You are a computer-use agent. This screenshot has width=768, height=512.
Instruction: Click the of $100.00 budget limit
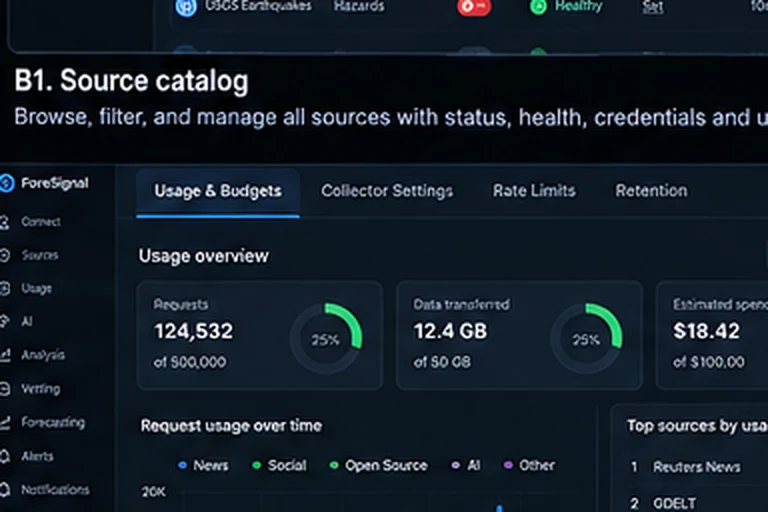(x=709, y=362)
